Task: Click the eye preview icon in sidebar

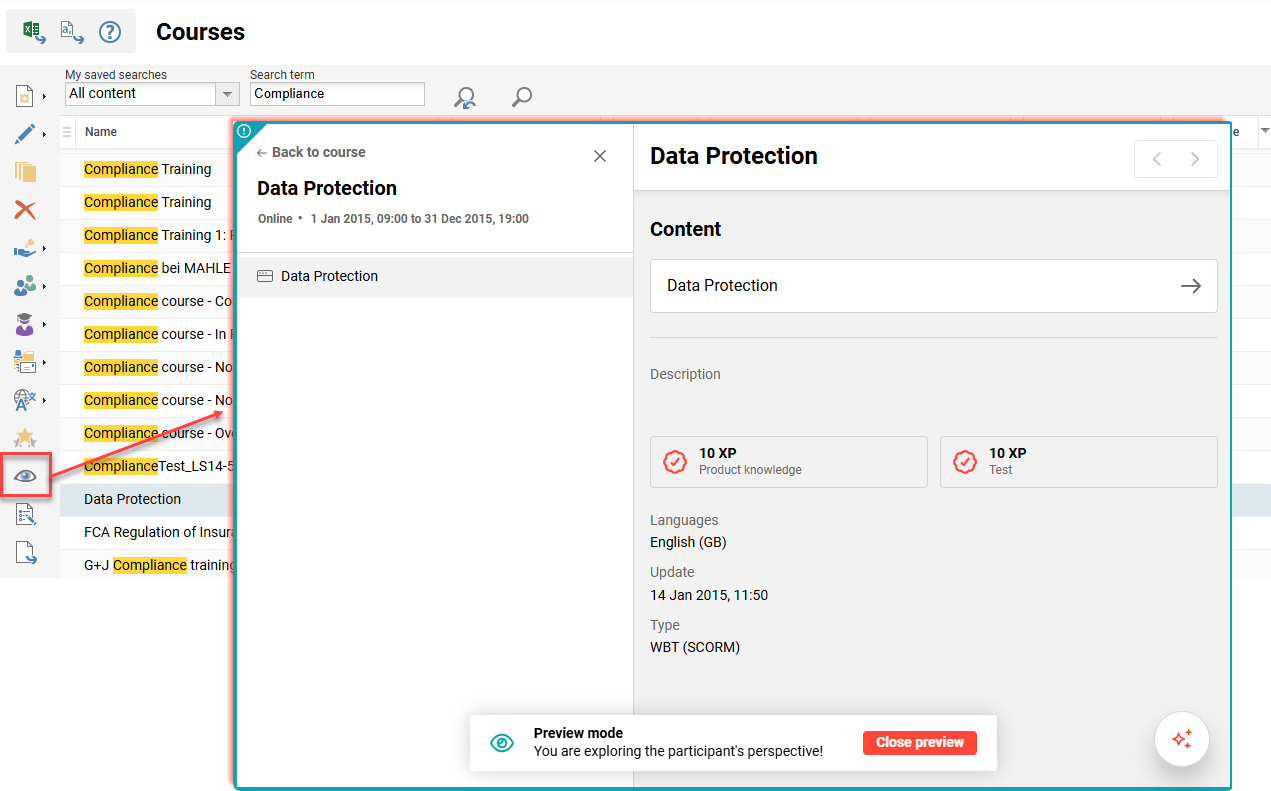Action: [26, 476]
